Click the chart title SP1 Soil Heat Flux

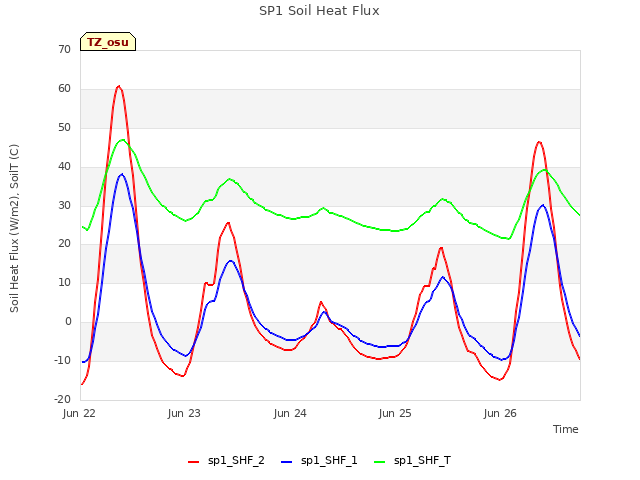click(319, 11)
